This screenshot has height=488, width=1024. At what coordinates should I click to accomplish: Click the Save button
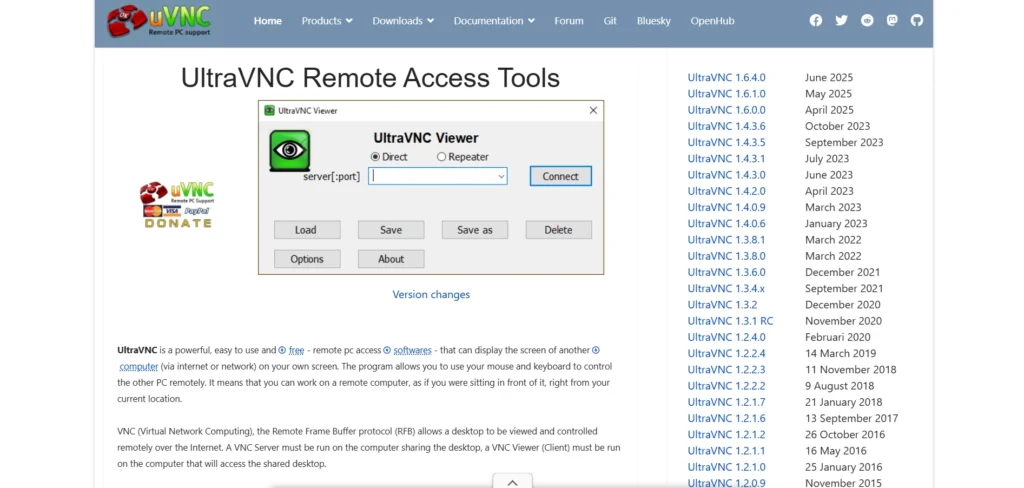(x=391, y=230)
